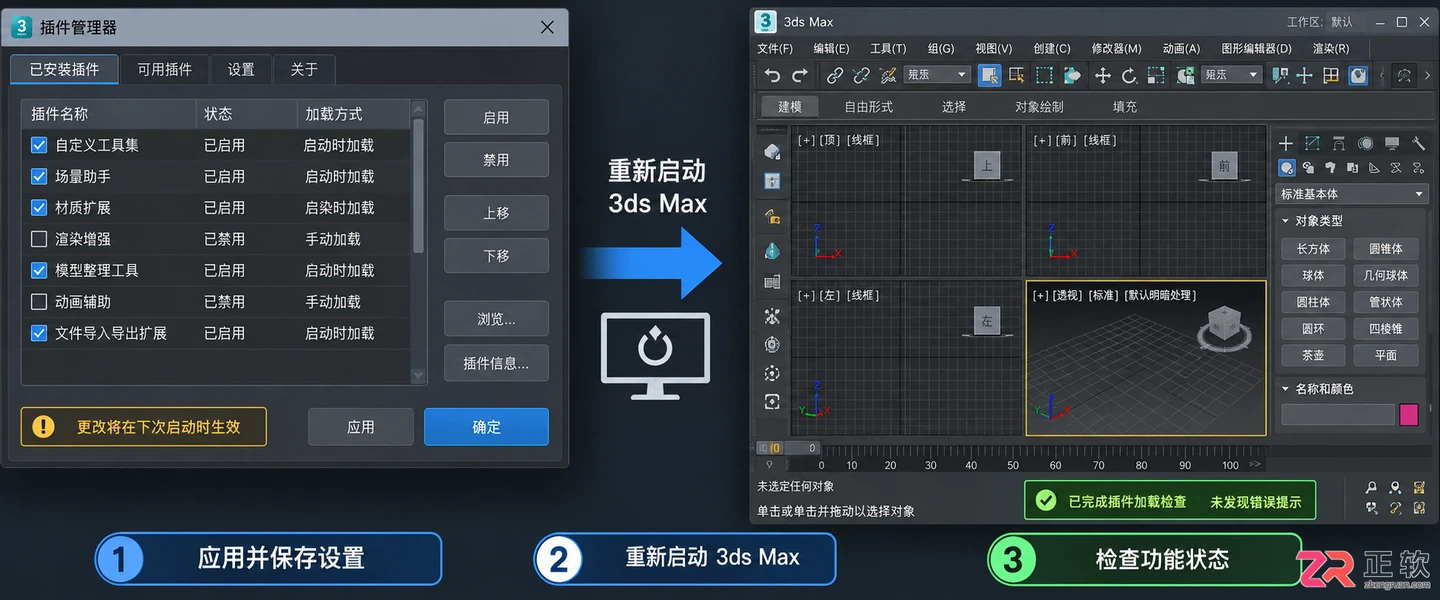Select the Move tool (four-way arrows)
1440x600 pixels.
click(x=1103, y=75)
